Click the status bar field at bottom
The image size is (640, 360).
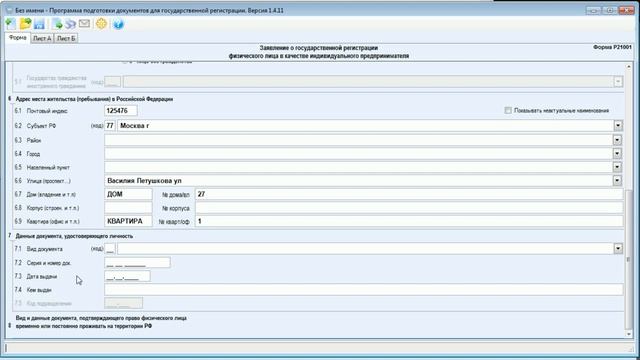(318, 348)
